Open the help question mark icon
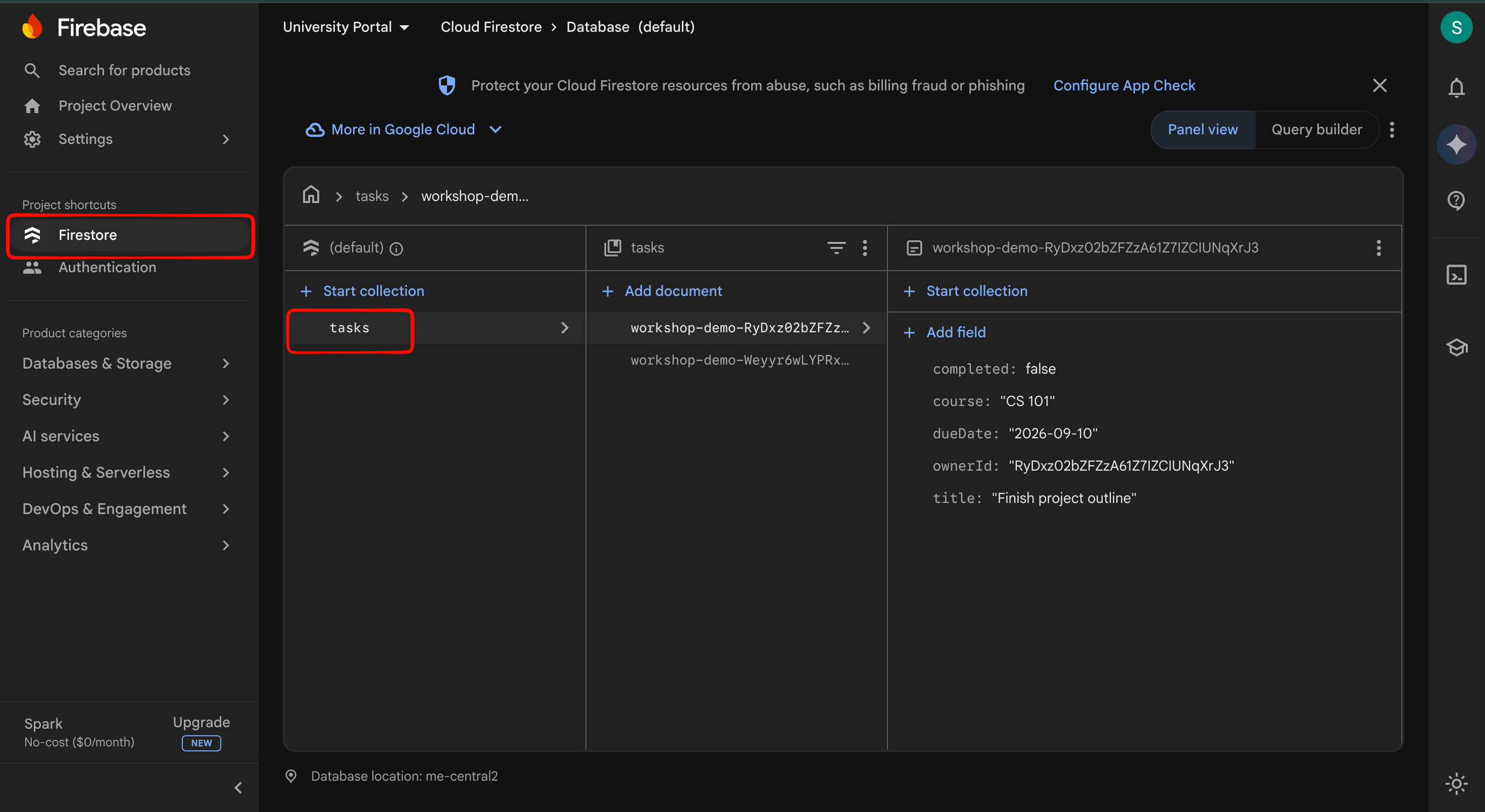 (1456, 200)
